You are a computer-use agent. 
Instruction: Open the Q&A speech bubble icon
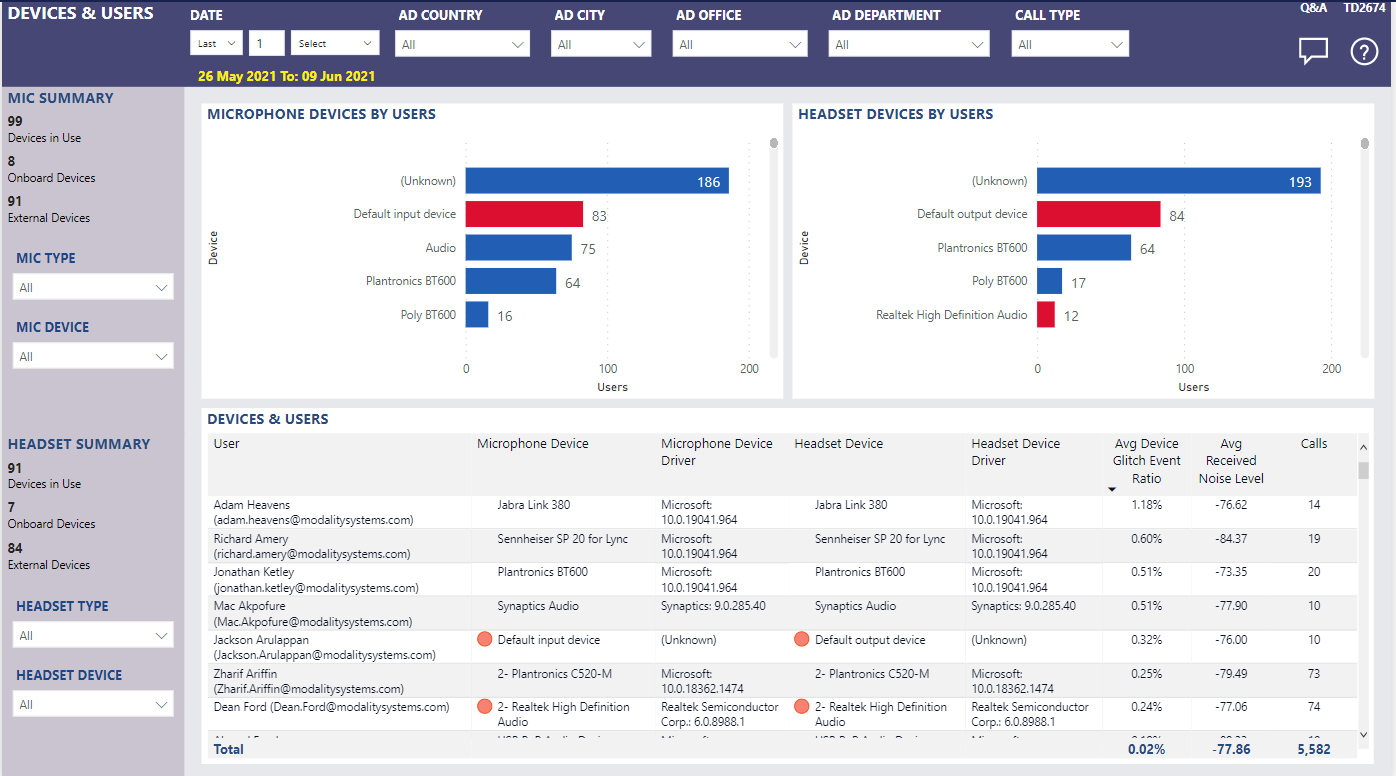pos(1313,51)
